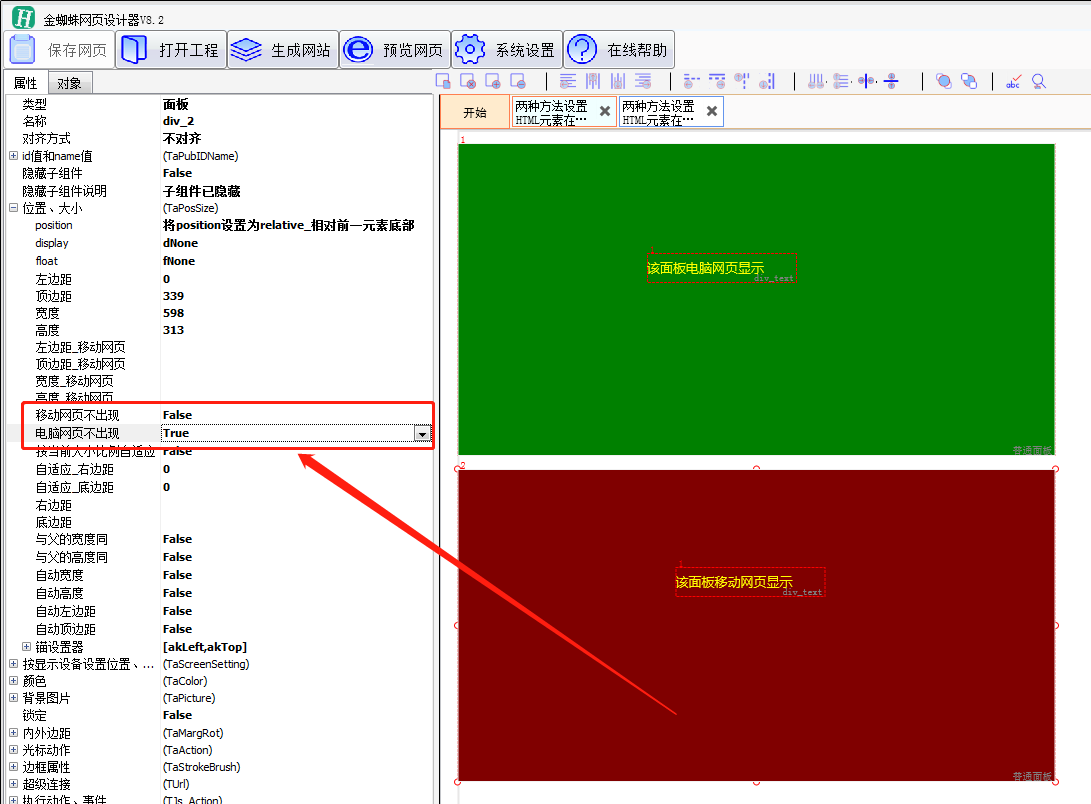The width and height of the screenshot is (1091, 804).
Task: Click the display value dNone
Action: (x=180, y=243)
